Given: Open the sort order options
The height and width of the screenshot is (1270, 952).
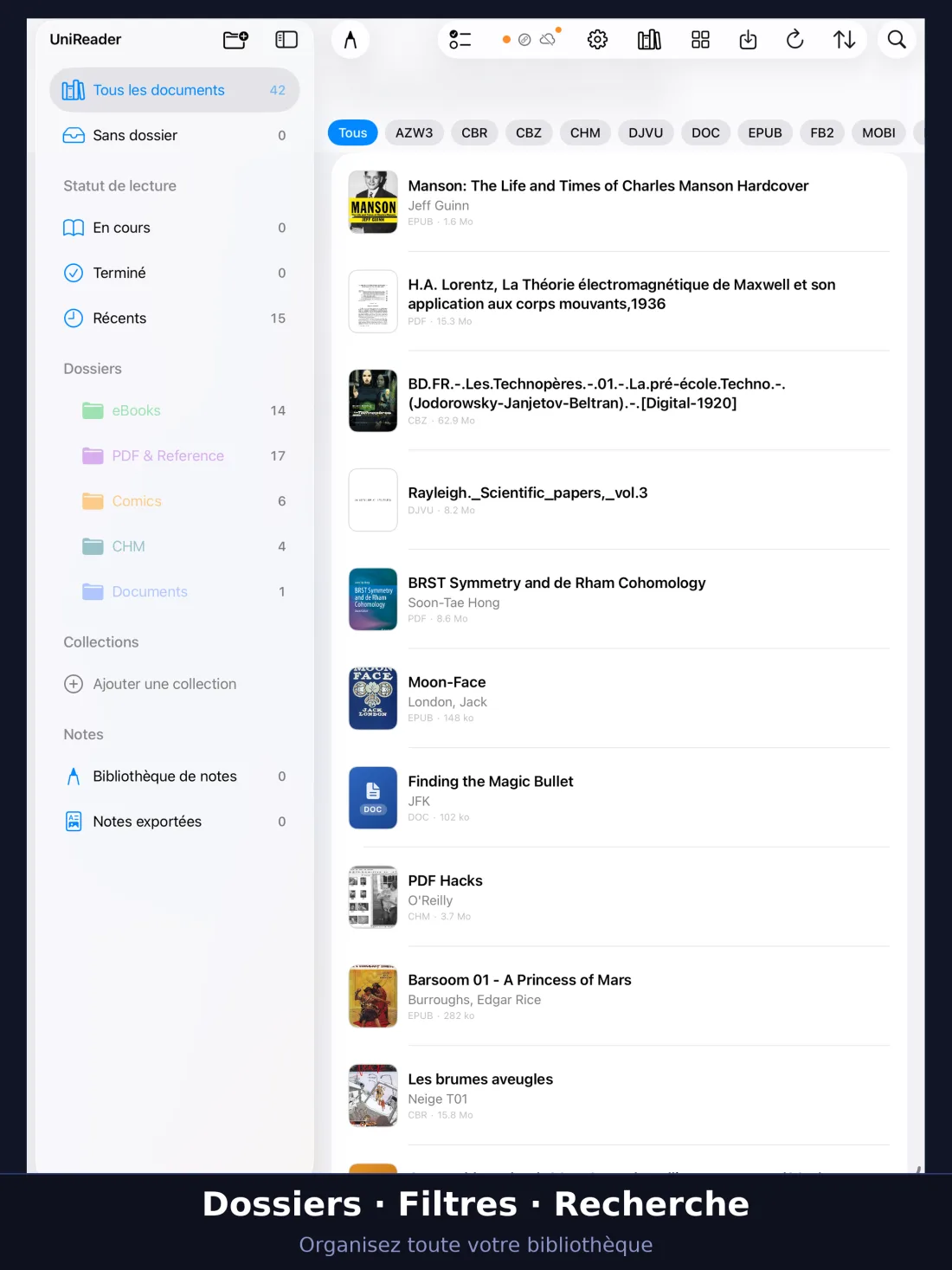Looking at the screenshot, I should click(844, 40).
